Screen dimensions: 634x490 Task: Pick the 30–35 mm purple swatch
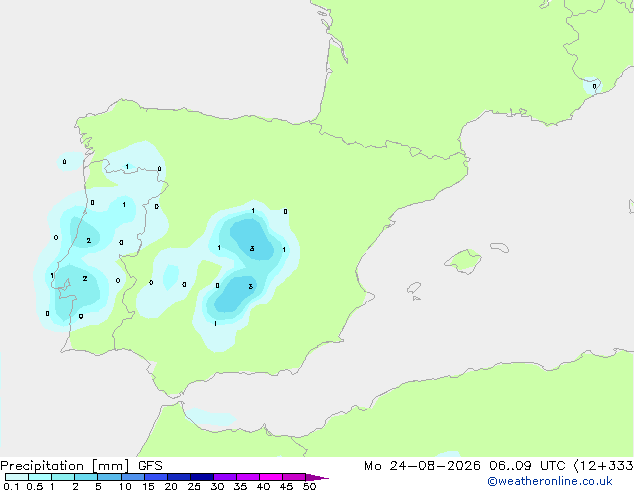point(224,477)
